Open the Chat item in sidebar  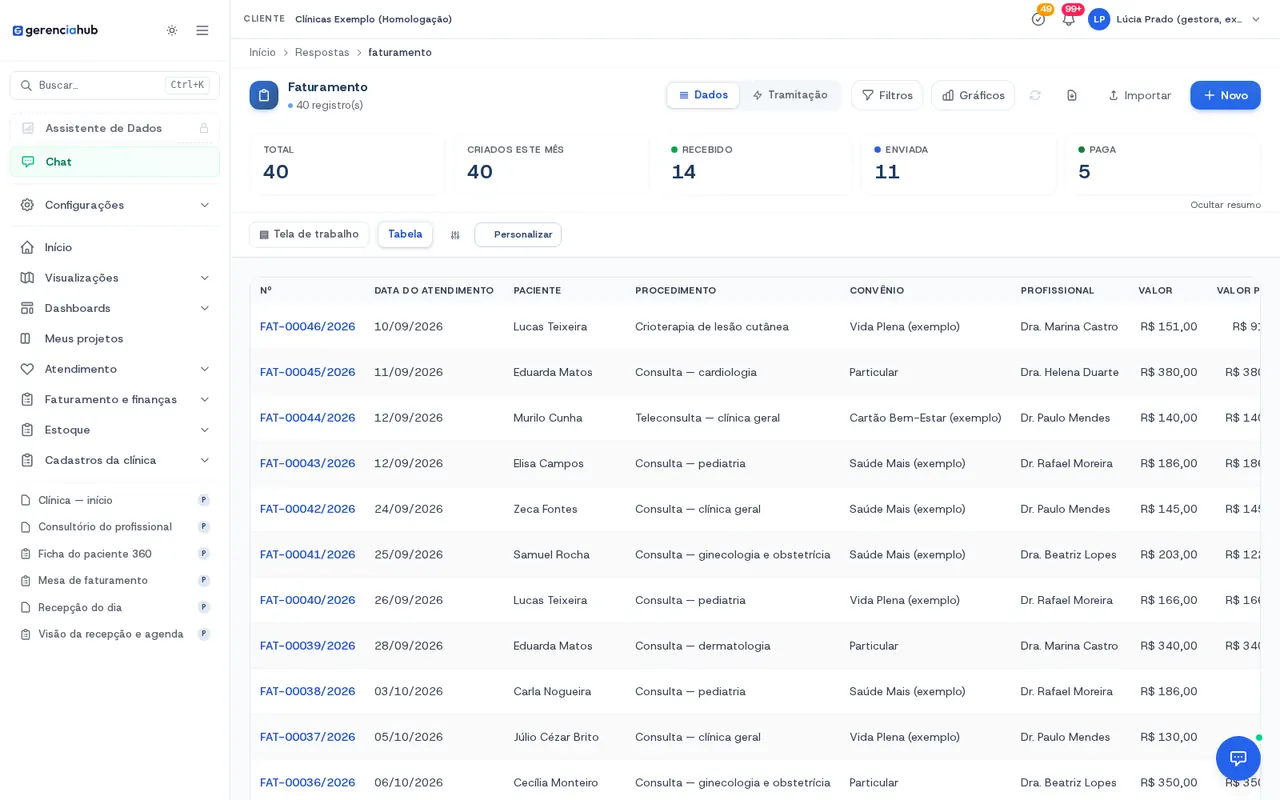(x=115, y=162)
